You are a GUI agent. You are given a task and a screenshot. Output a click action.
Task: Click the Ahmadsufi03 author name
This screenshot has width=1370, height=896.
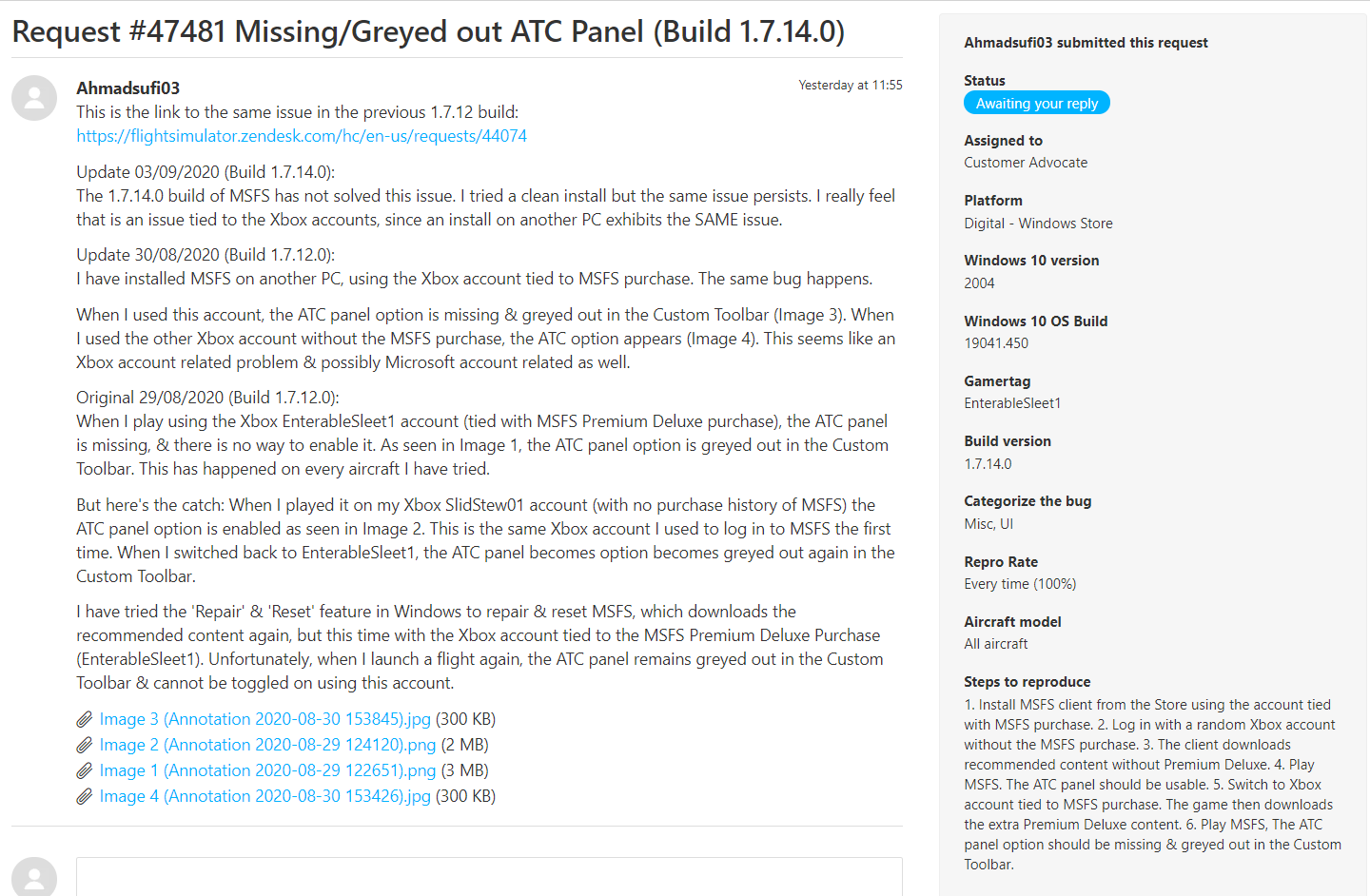127,88
